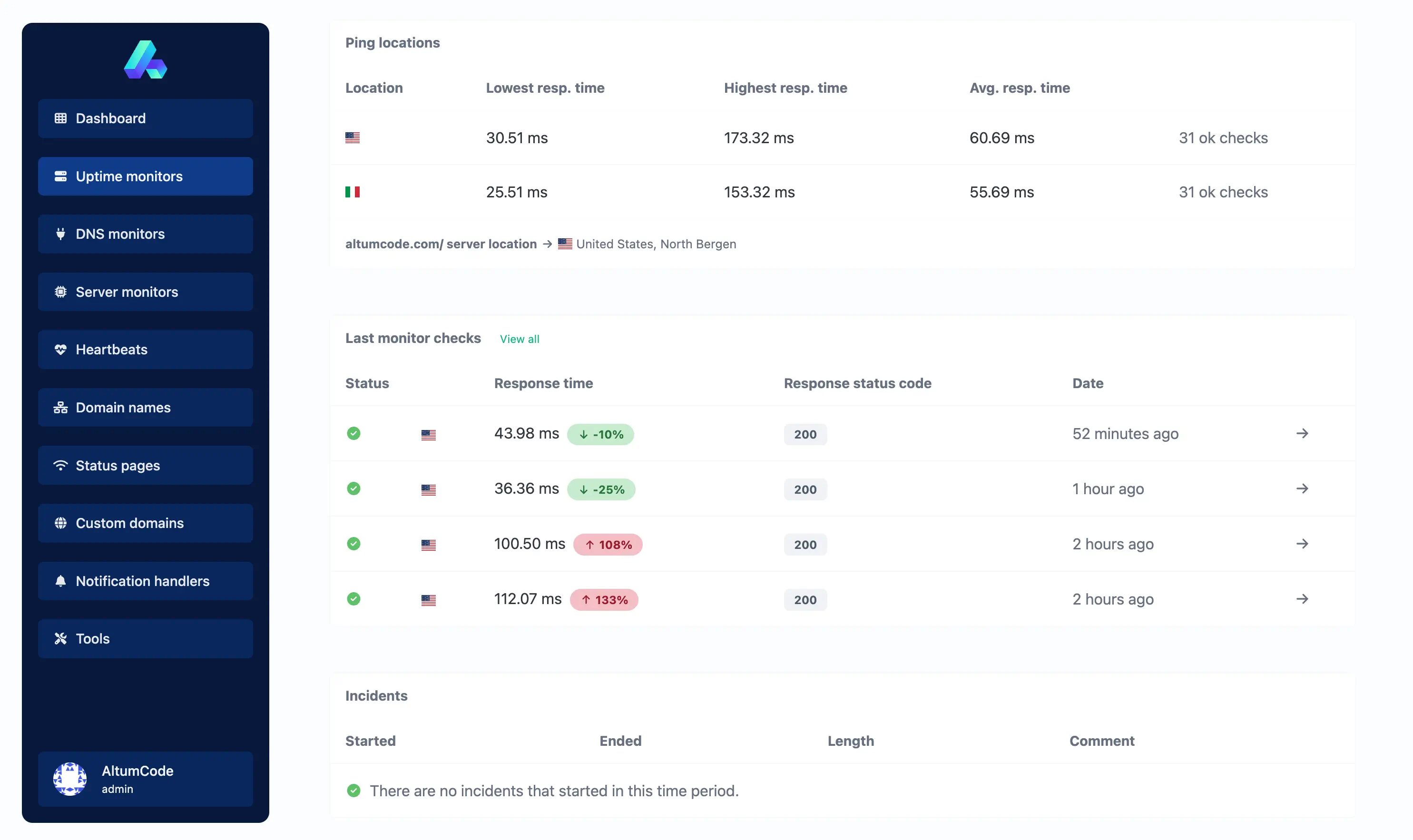Click the green status check on first monitor row
Image resolution: width=1413 pixels, height=840 pixels.
(x=354, y=434)
